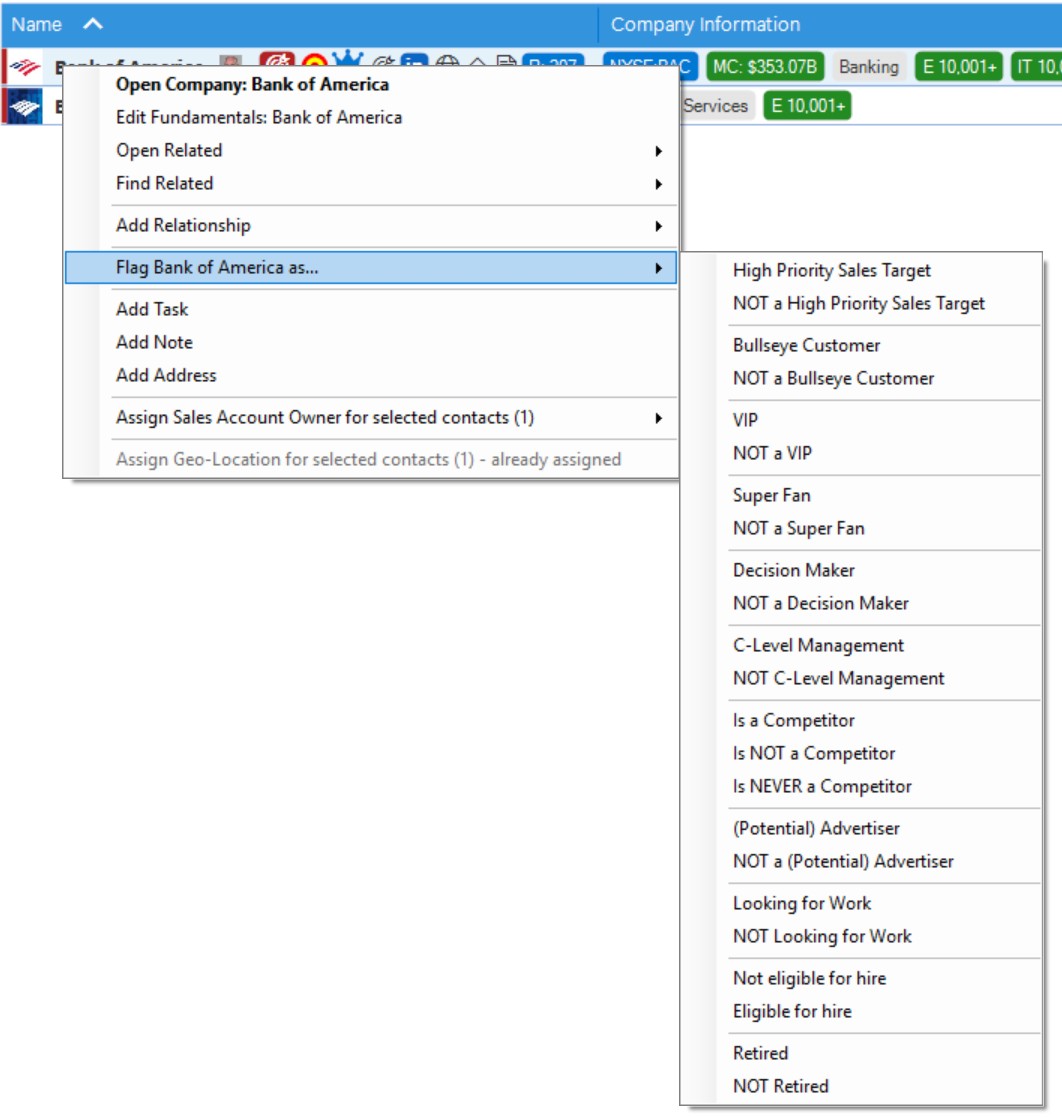
Task: Open Assign Sales Account Owner for selected contacts
Action: pyautogui.click(x=370, y=417)
